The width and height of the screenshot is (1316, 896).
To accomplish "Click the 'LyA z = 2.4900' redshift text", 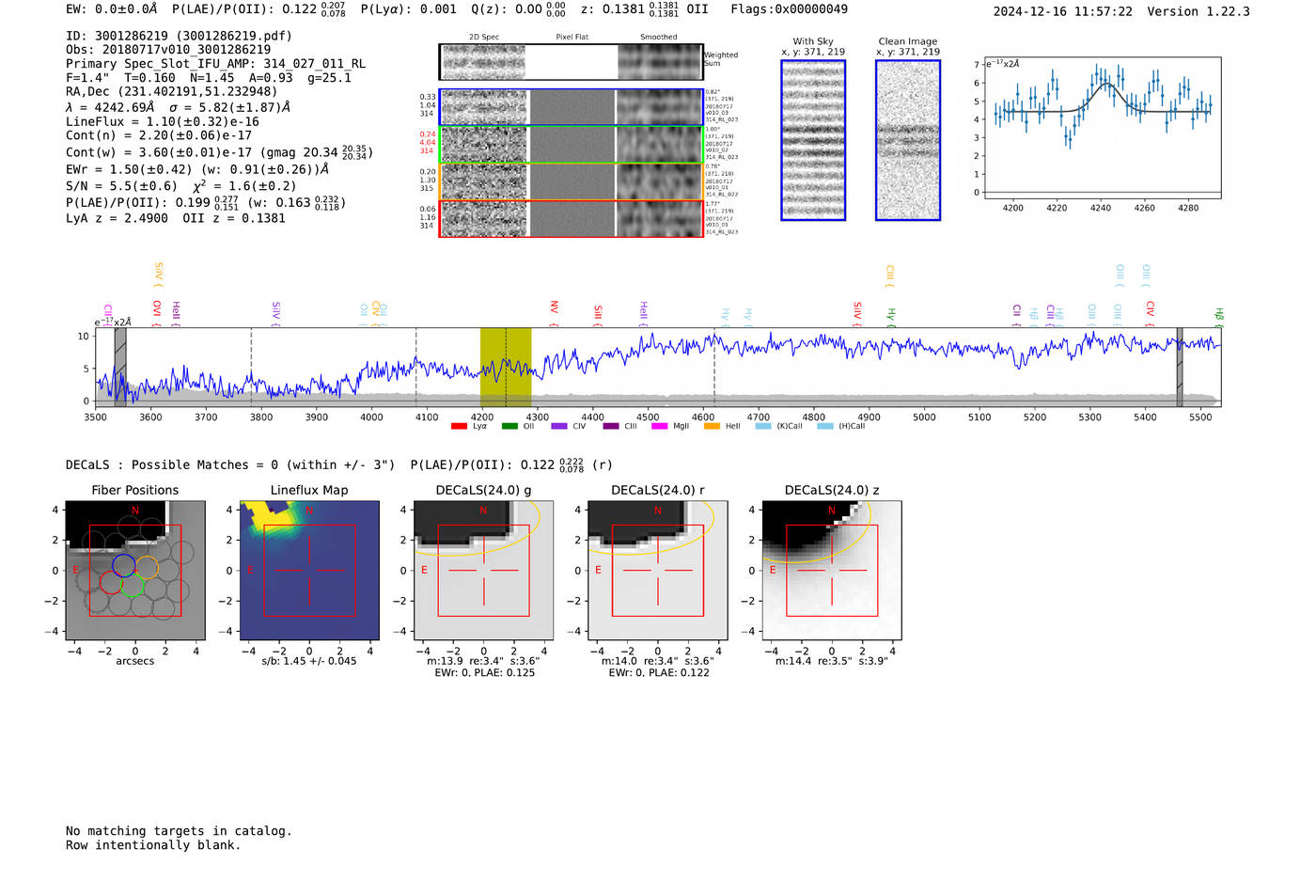I will pyautogui.click(x=117, y=218).
